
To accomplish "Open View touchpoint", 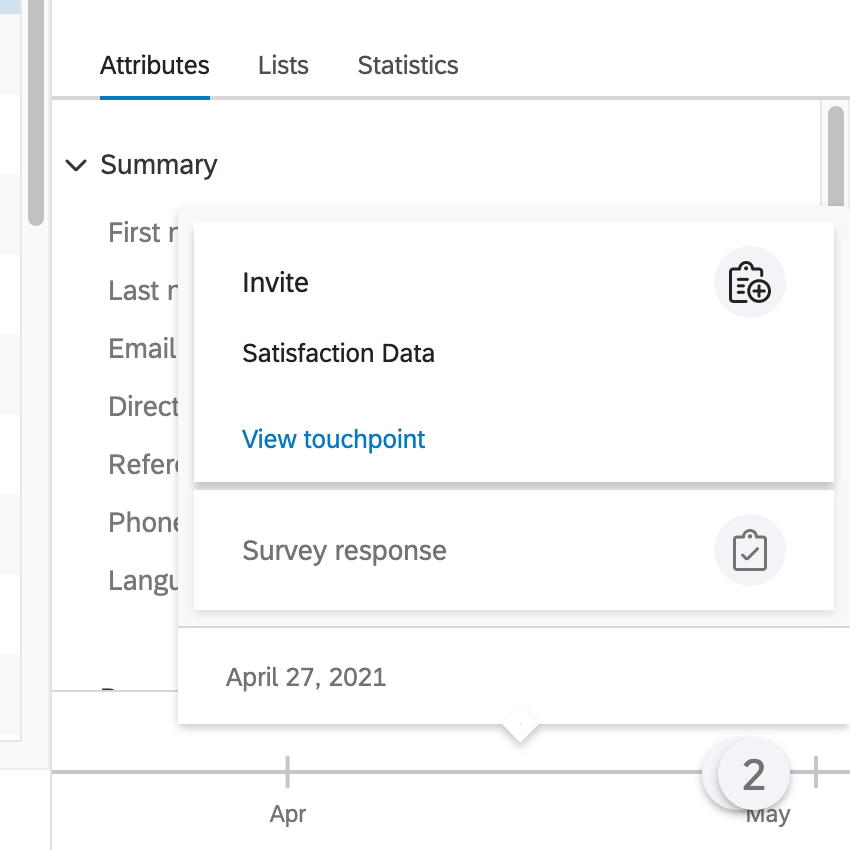I will [x=333, y=439].
